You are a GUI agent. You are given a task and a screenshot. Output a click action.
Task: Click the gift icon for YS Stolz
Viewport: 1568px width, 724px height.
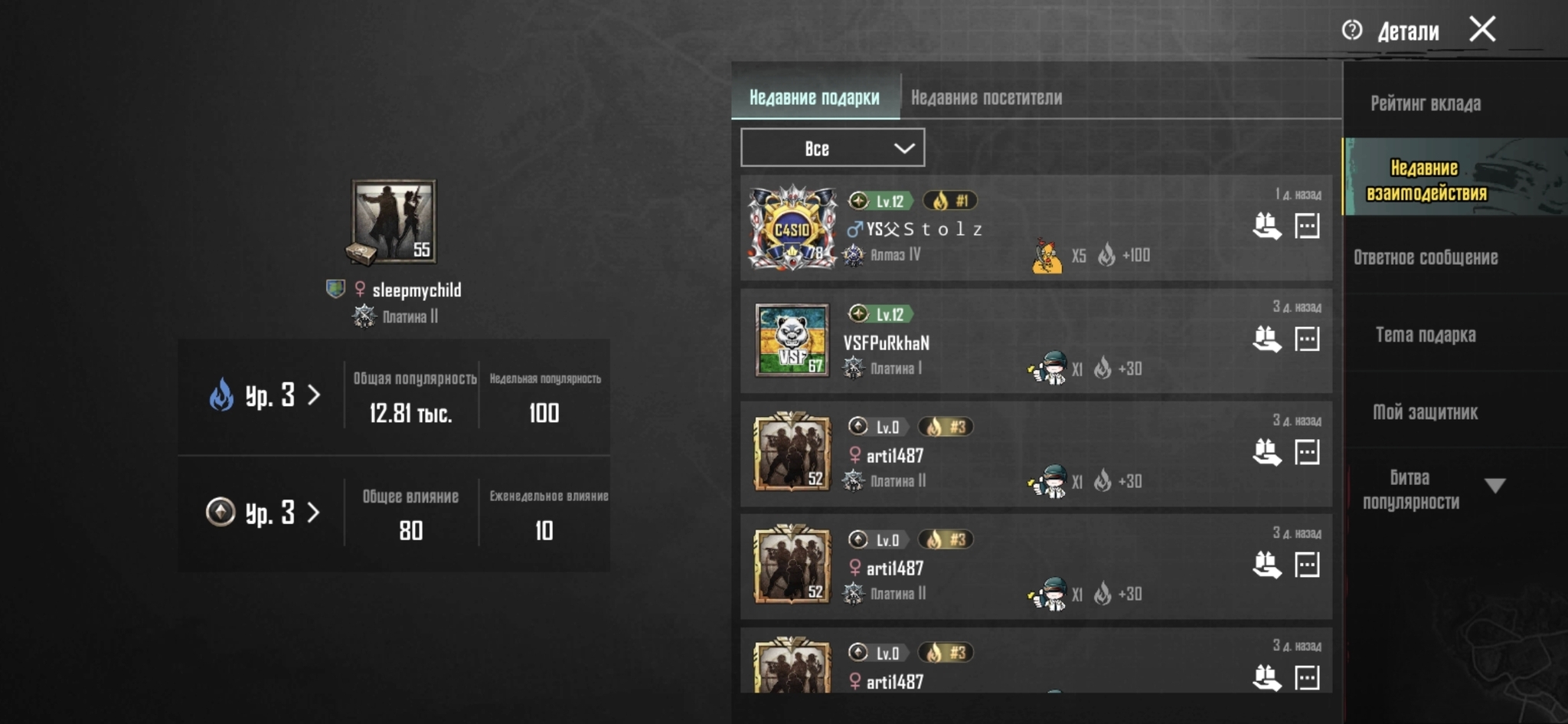[x=1266, y=226]
